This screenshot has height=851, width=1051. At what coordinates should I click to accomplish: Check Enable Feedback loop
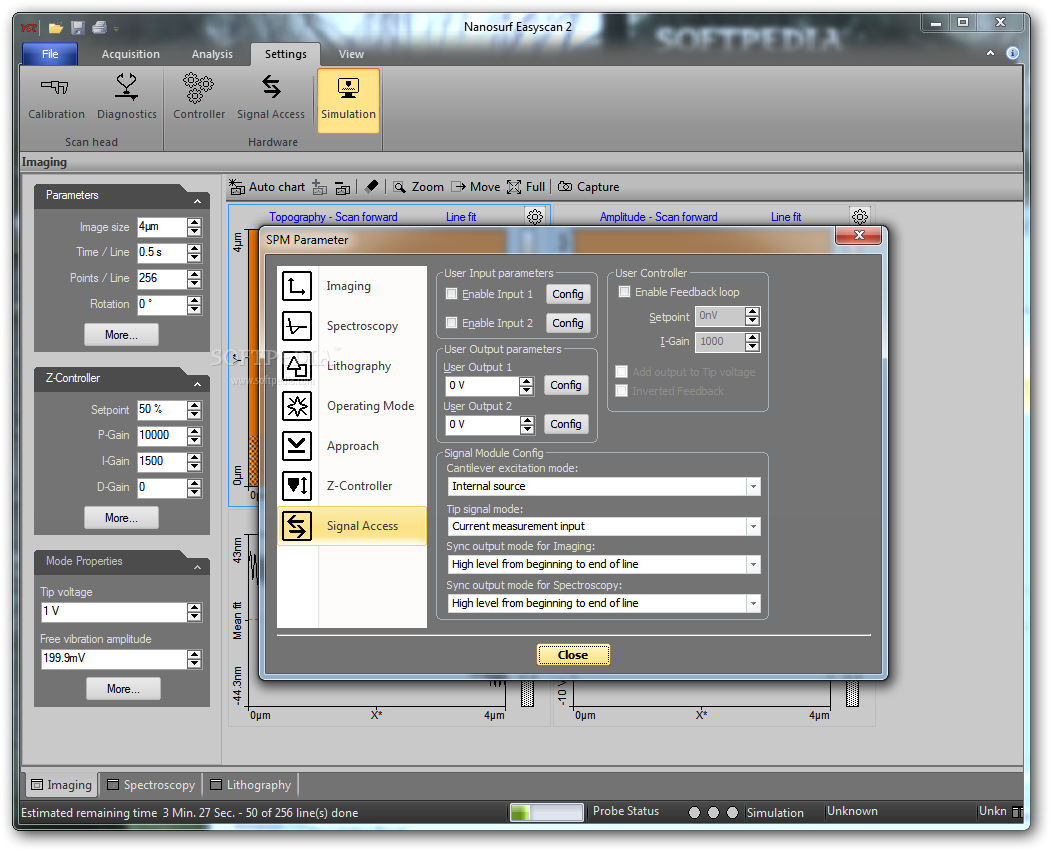tap(625, 291)
